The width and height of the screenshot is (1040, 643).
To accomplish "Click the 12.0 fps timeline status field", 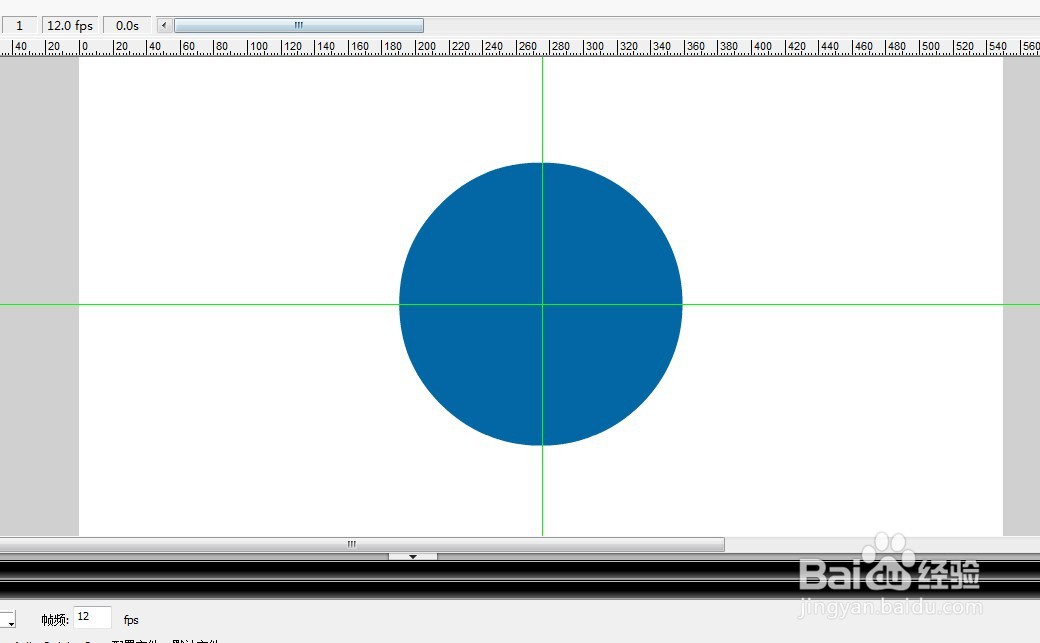I will point(70,26).
